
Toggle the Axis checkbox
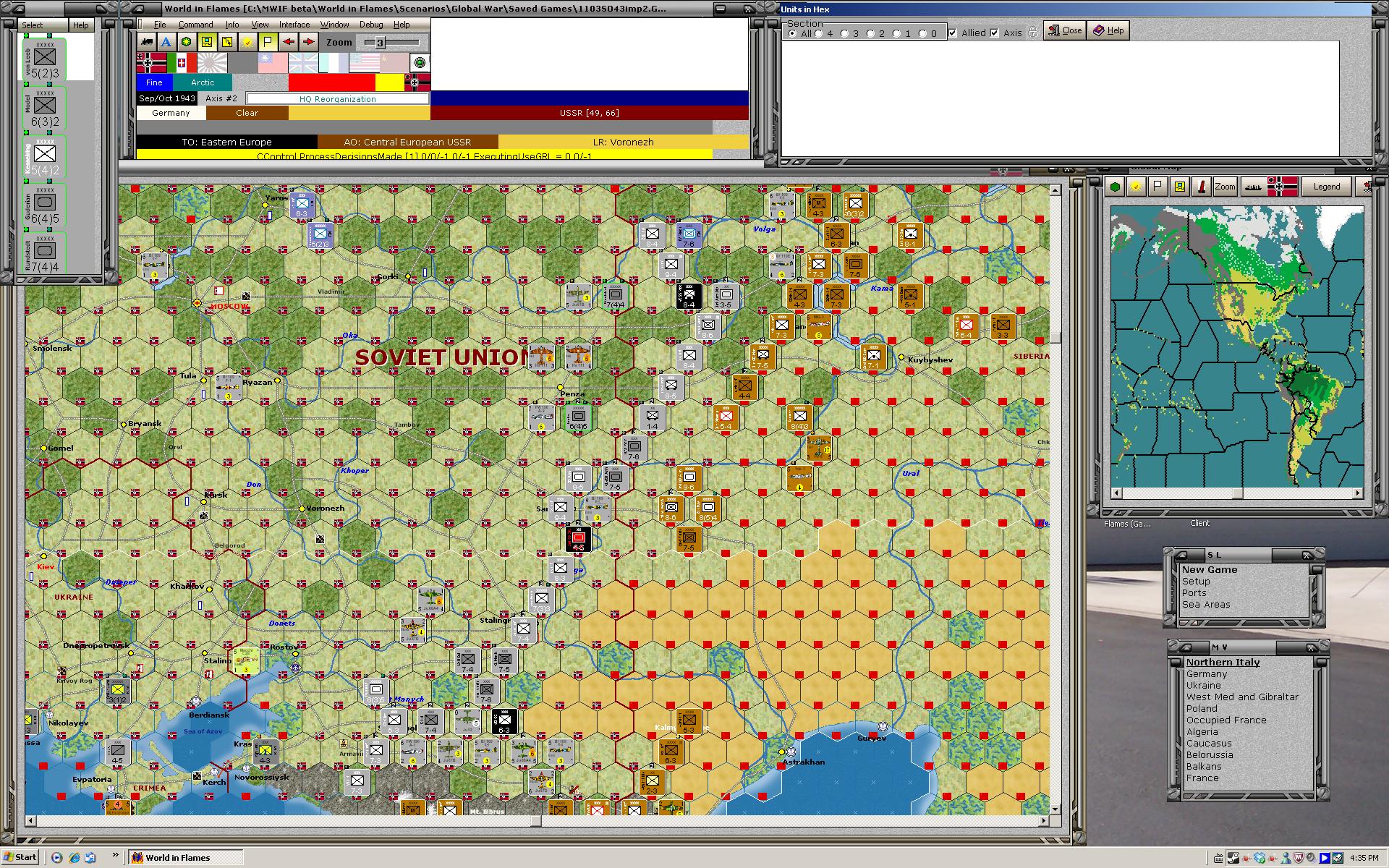point(995,33)
